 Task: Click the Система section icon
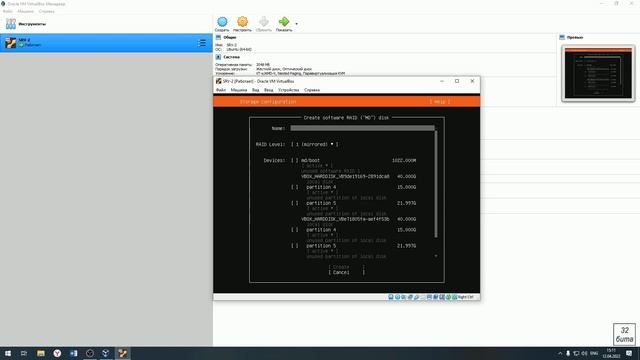pos(218,57)
